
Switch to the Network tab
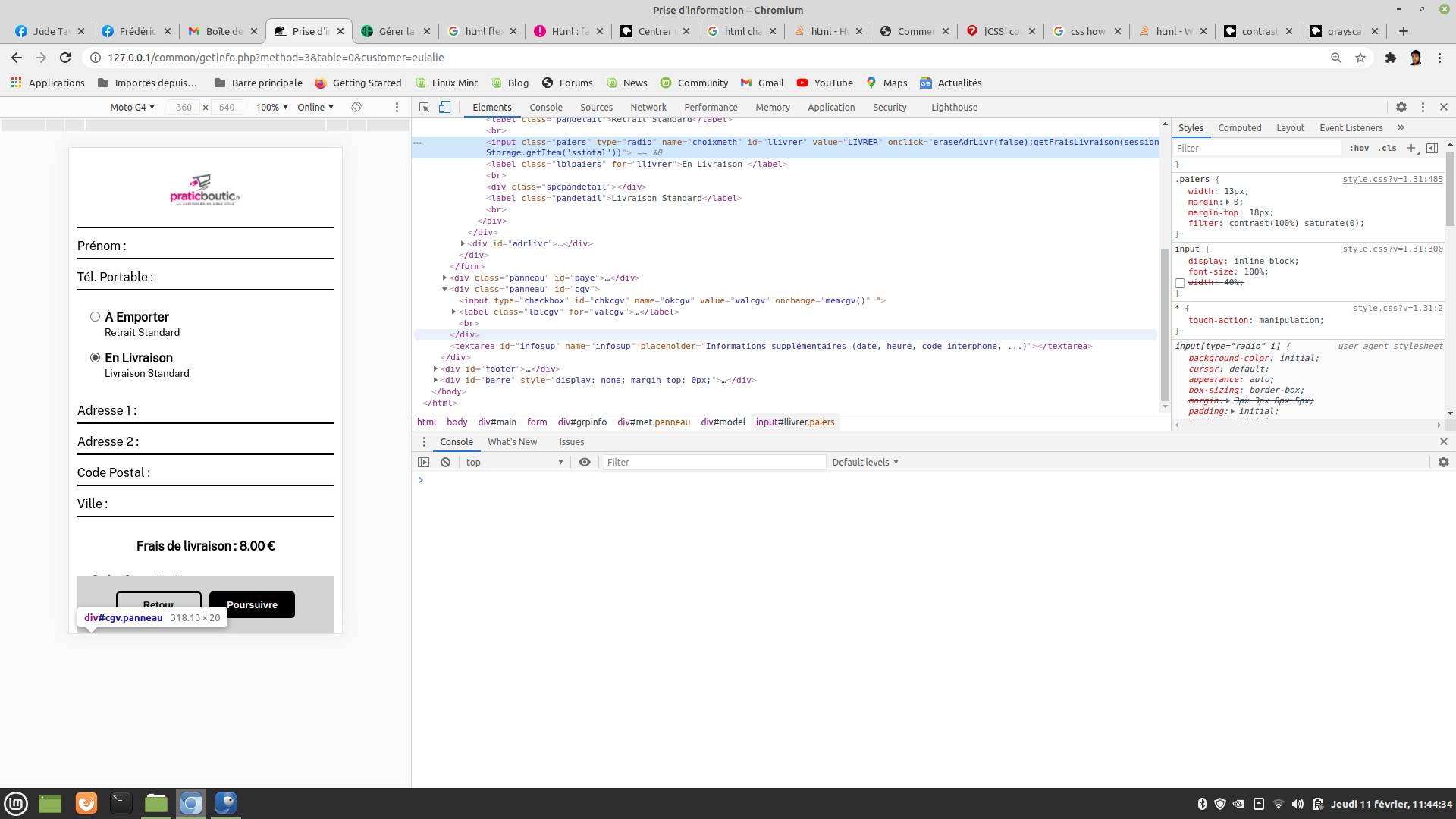648,108
